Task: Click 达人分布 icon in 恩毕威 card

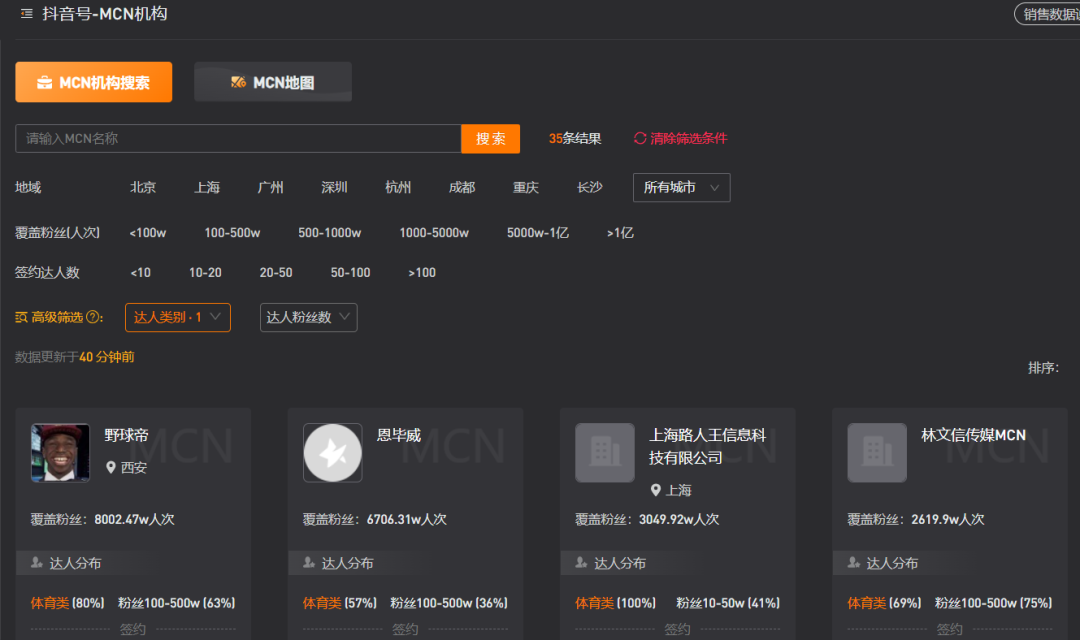Action: point(309,563)
